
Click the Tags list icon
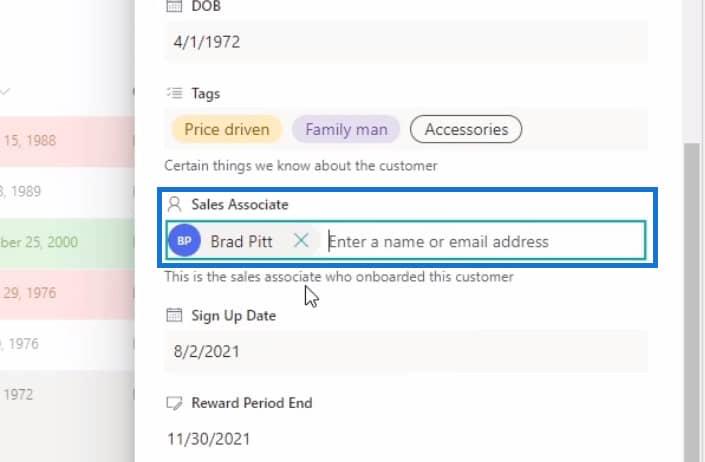[x=174, y=93]
